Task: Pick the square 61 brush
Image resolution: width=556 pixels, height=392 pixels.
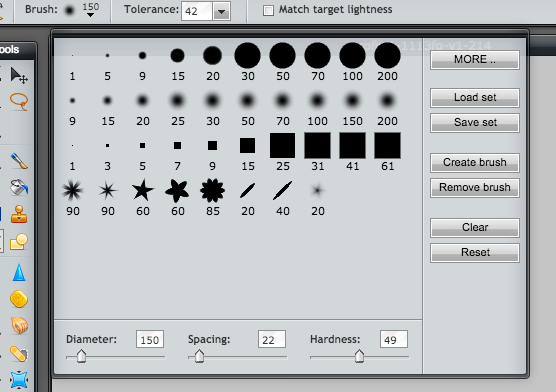Action: click(387, 145)
